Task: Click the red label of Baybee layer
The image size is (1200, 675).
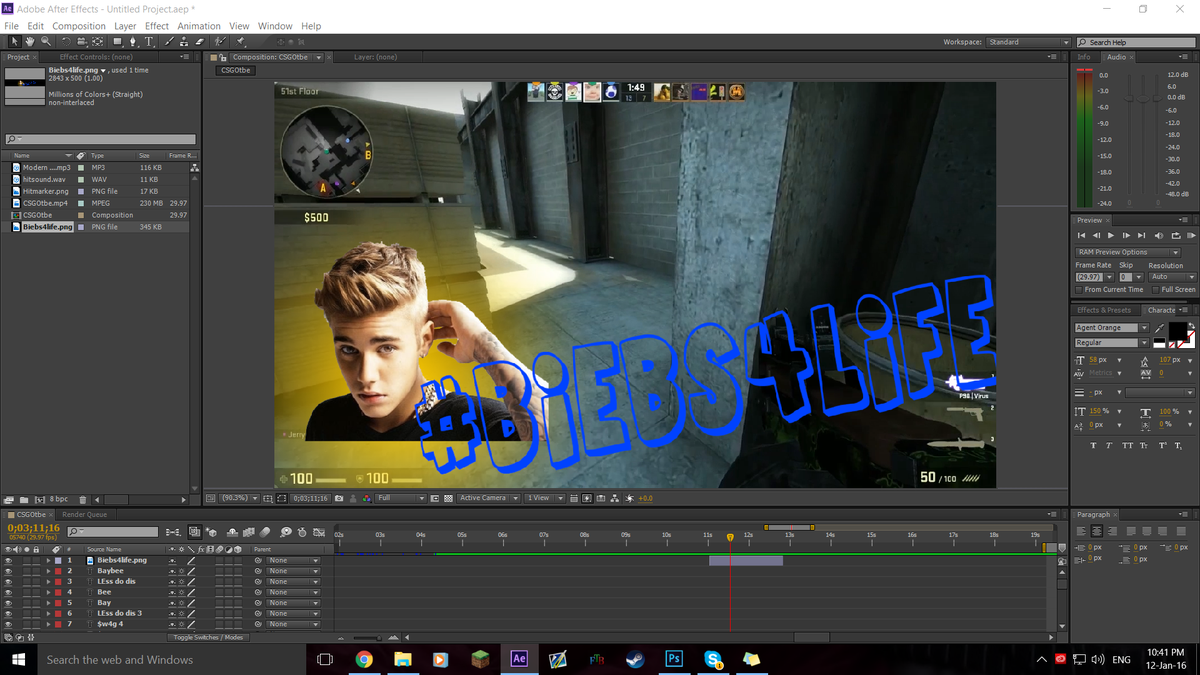Action: pos(58,571)
